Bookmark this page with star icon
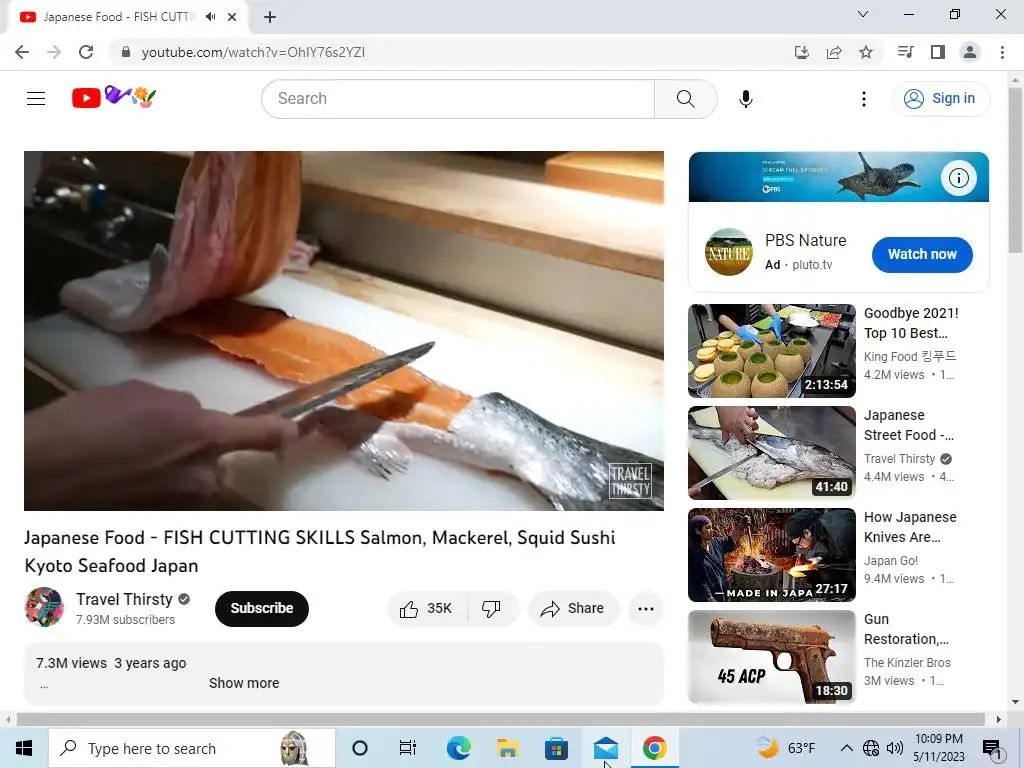Viewport: 1024px width, 768px height. 866,52
